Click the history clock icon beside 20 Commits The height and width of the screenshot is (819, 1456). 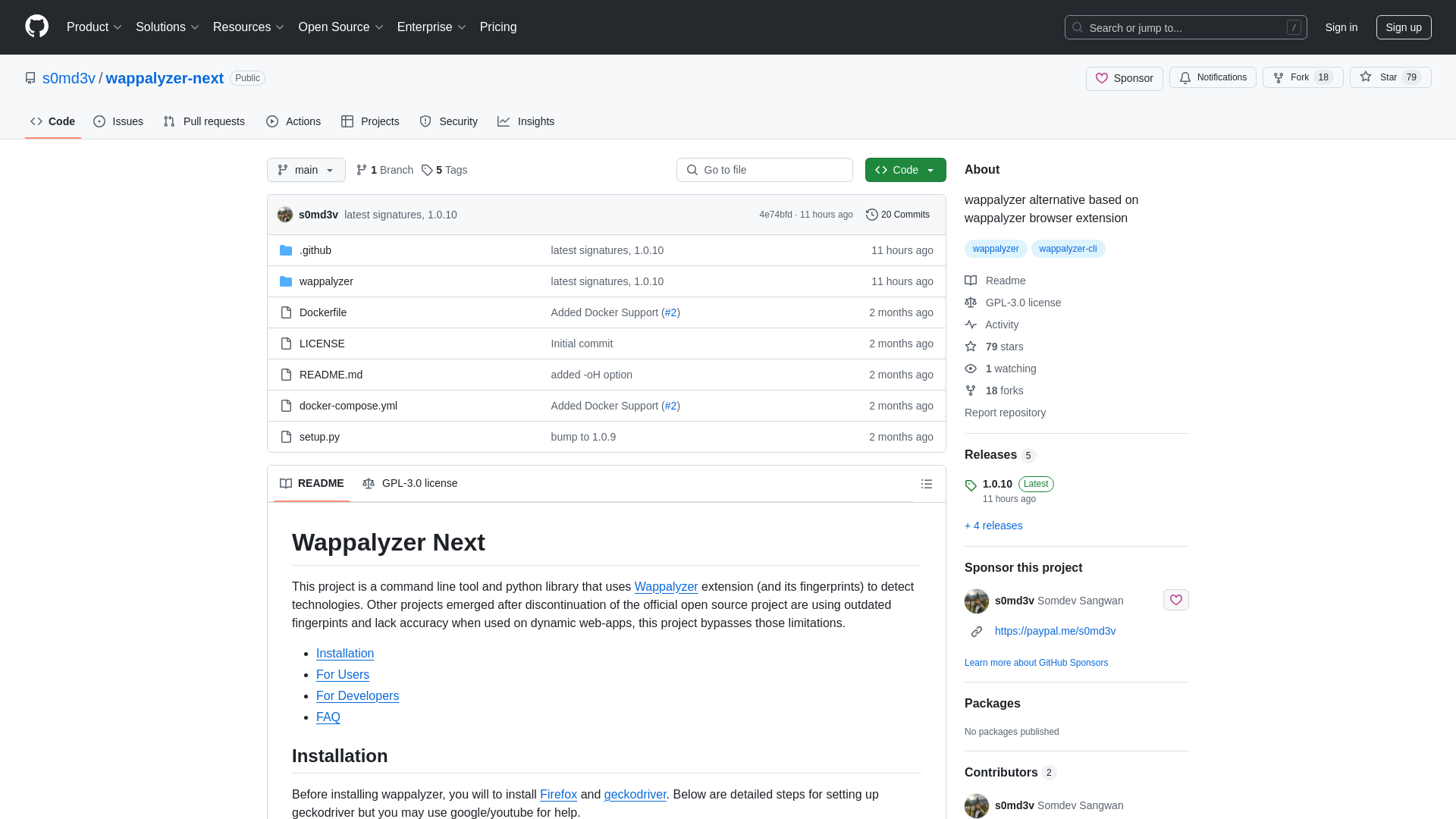(x=872, y=215)
